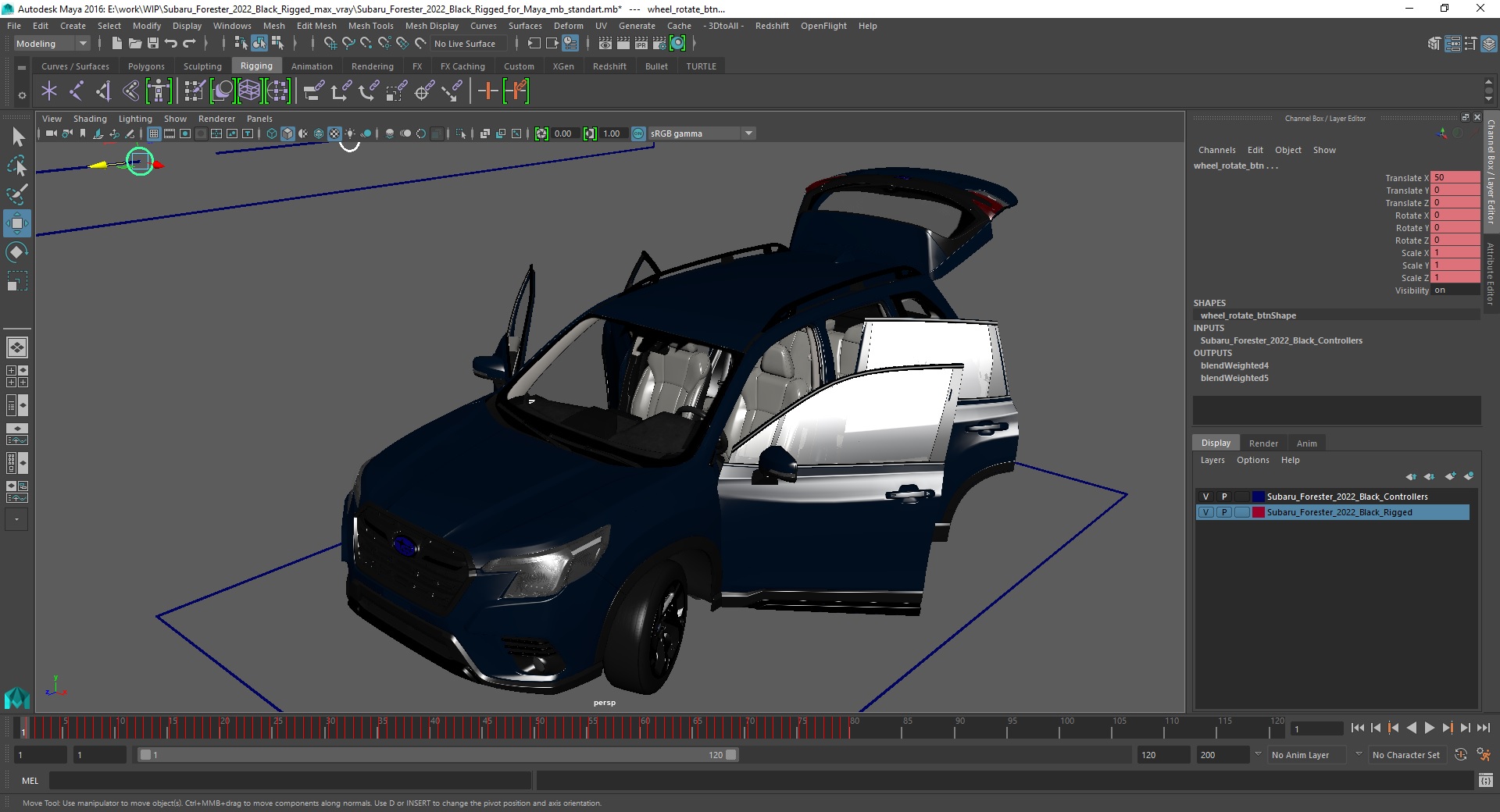The image size is (1500, 812).
Task: Create a new scene with the New Scene icon
Action: coord(116,44)
